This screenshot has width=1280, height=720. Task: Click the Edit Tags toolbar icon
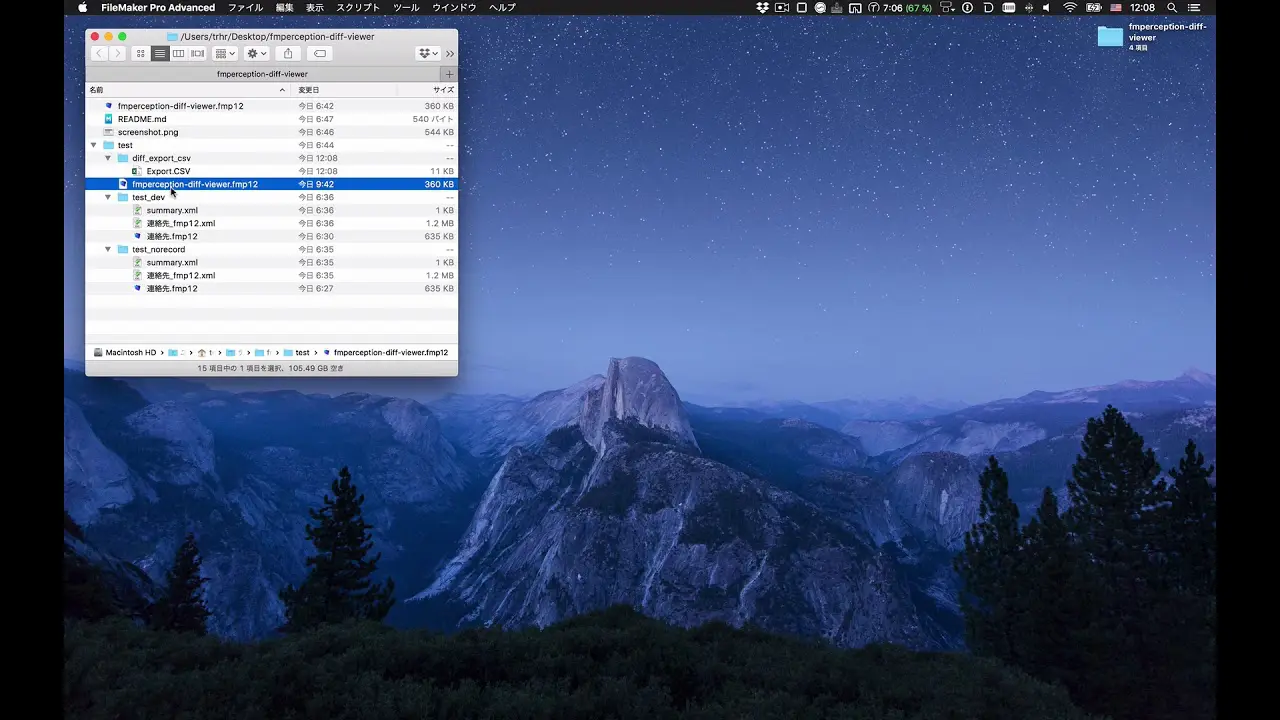point(319,54)
